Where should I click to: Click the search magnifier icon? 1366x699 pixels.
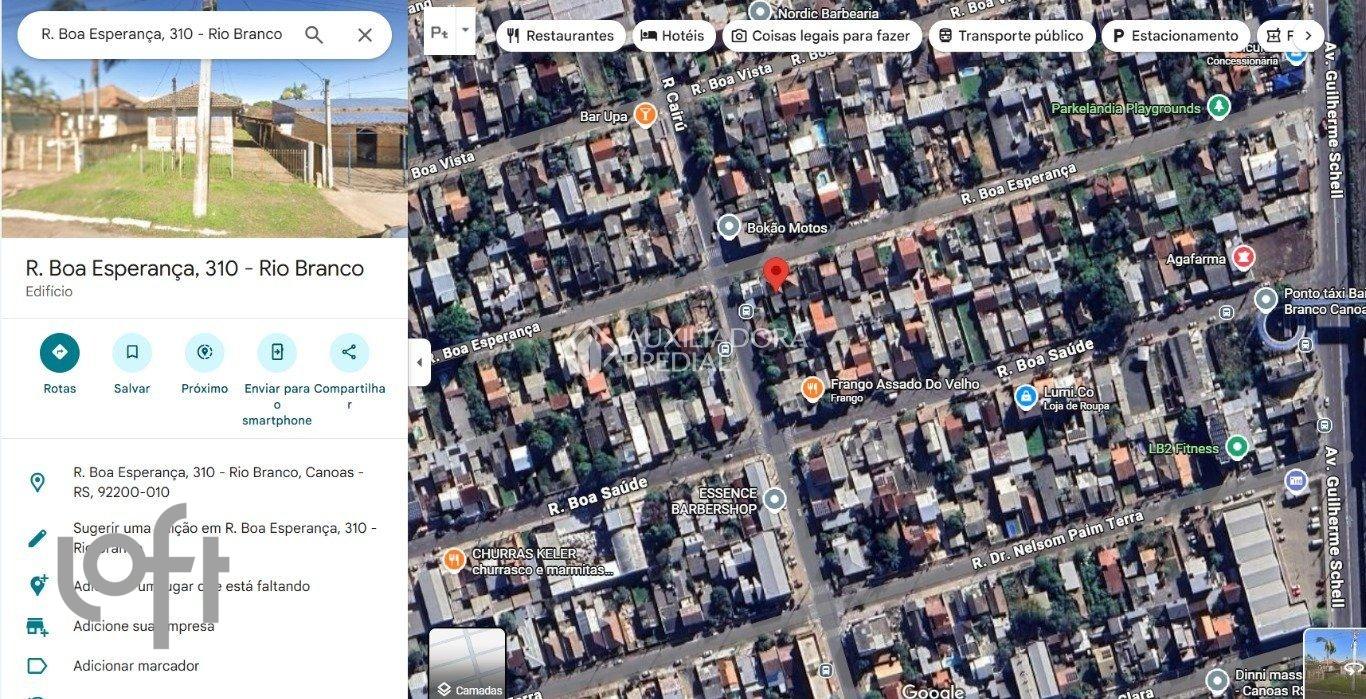point(314,35)
